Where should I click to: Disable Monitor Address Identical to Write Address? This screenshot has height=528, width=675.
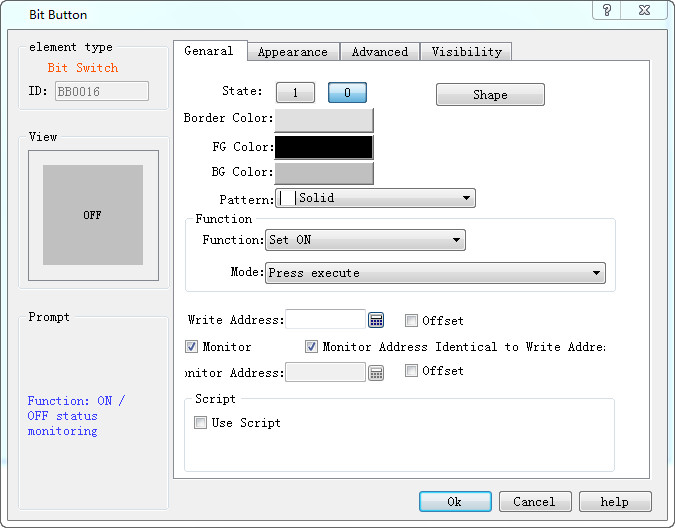(312, 347)
